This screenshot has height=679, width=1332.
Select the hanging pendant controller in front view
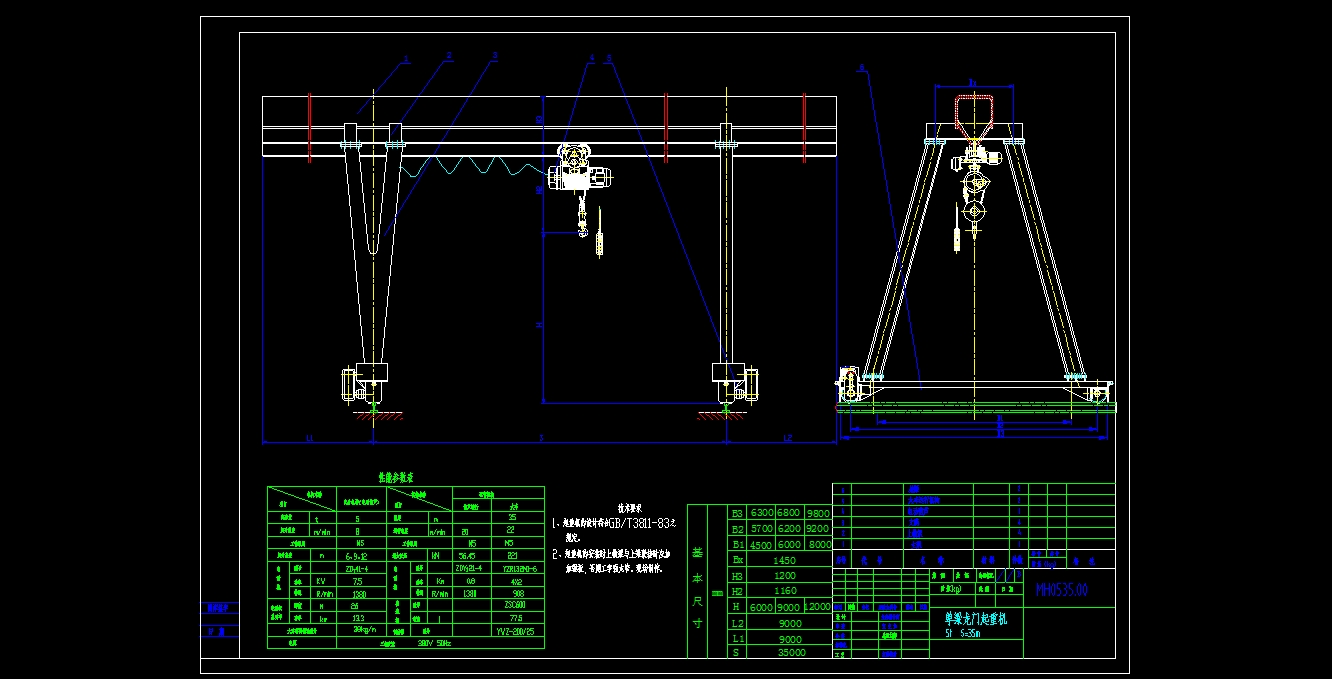click(599, 241)
